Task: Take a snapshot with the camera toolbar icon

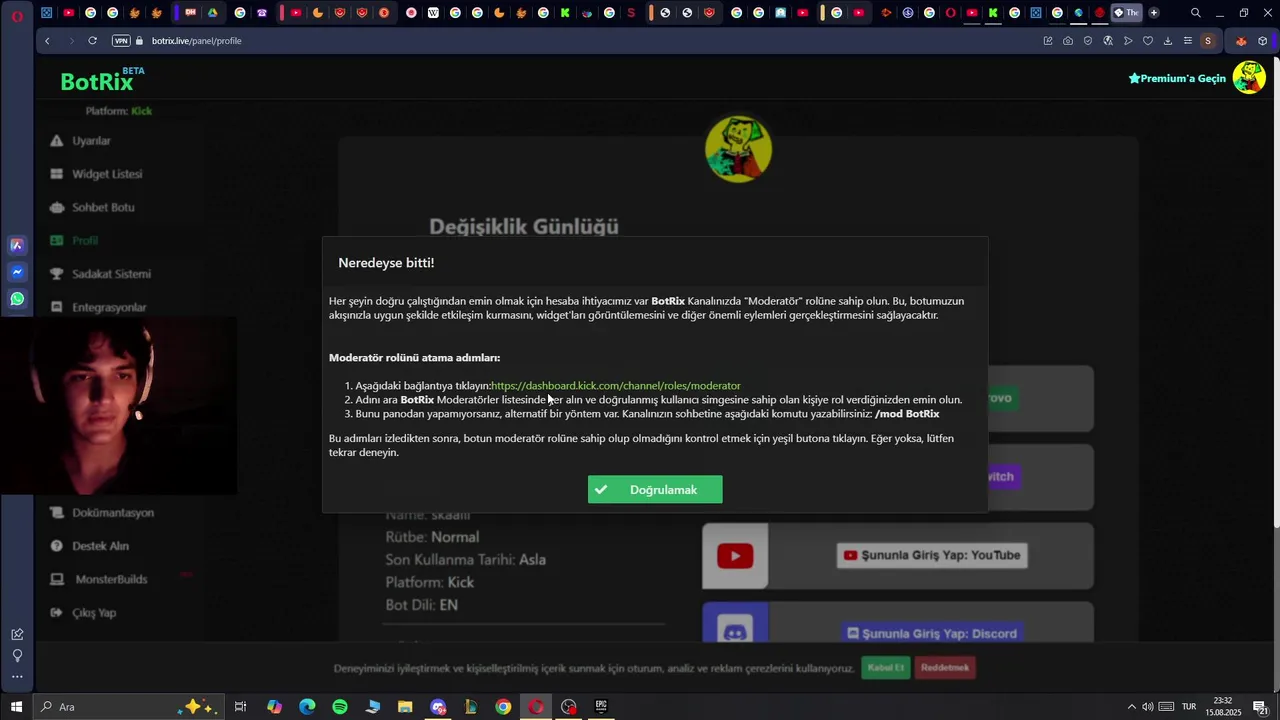Action: tap(1068, 41)
